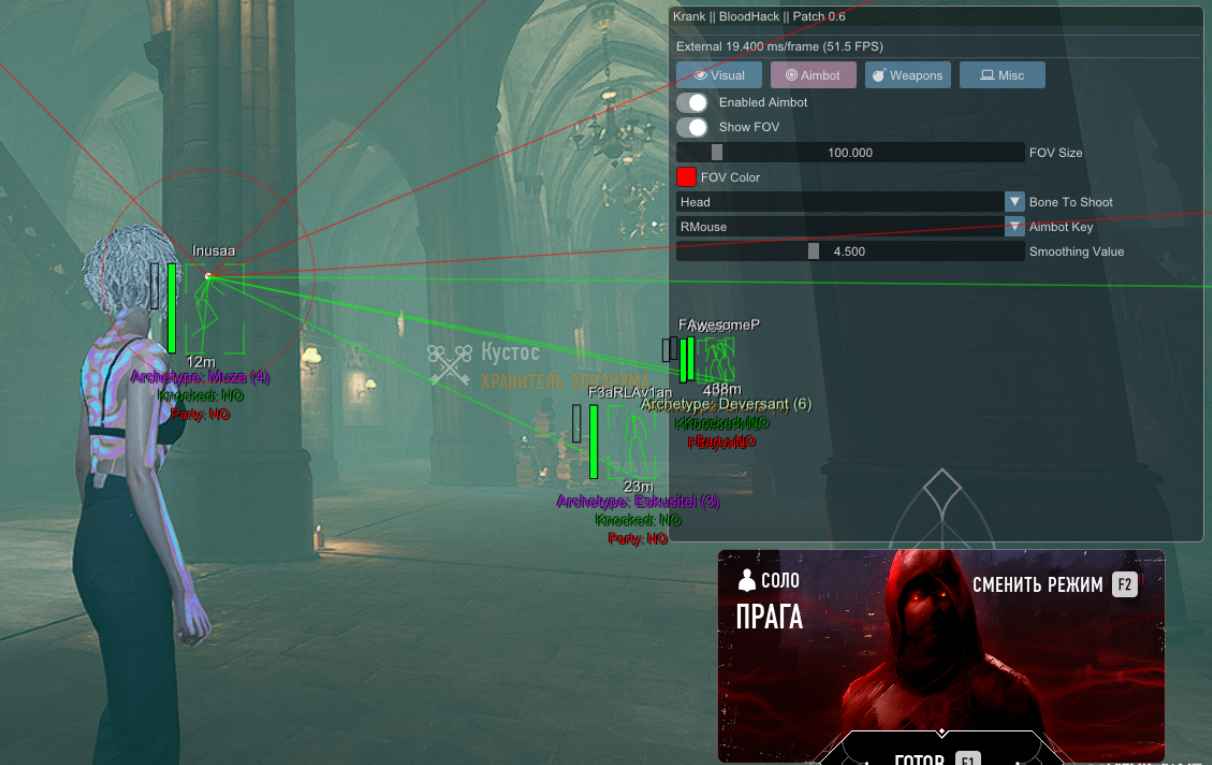
Task: Click the bomb icon on the Weapons tab
Action: click(x=879, y=74)
